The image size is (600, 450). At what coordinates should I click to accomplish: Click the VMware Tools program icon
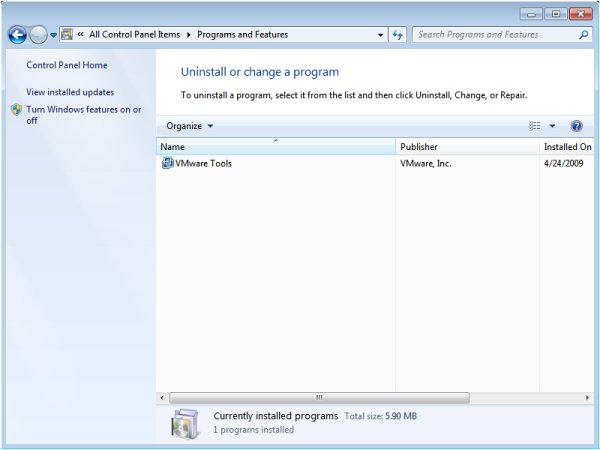[x=167, y=163]
